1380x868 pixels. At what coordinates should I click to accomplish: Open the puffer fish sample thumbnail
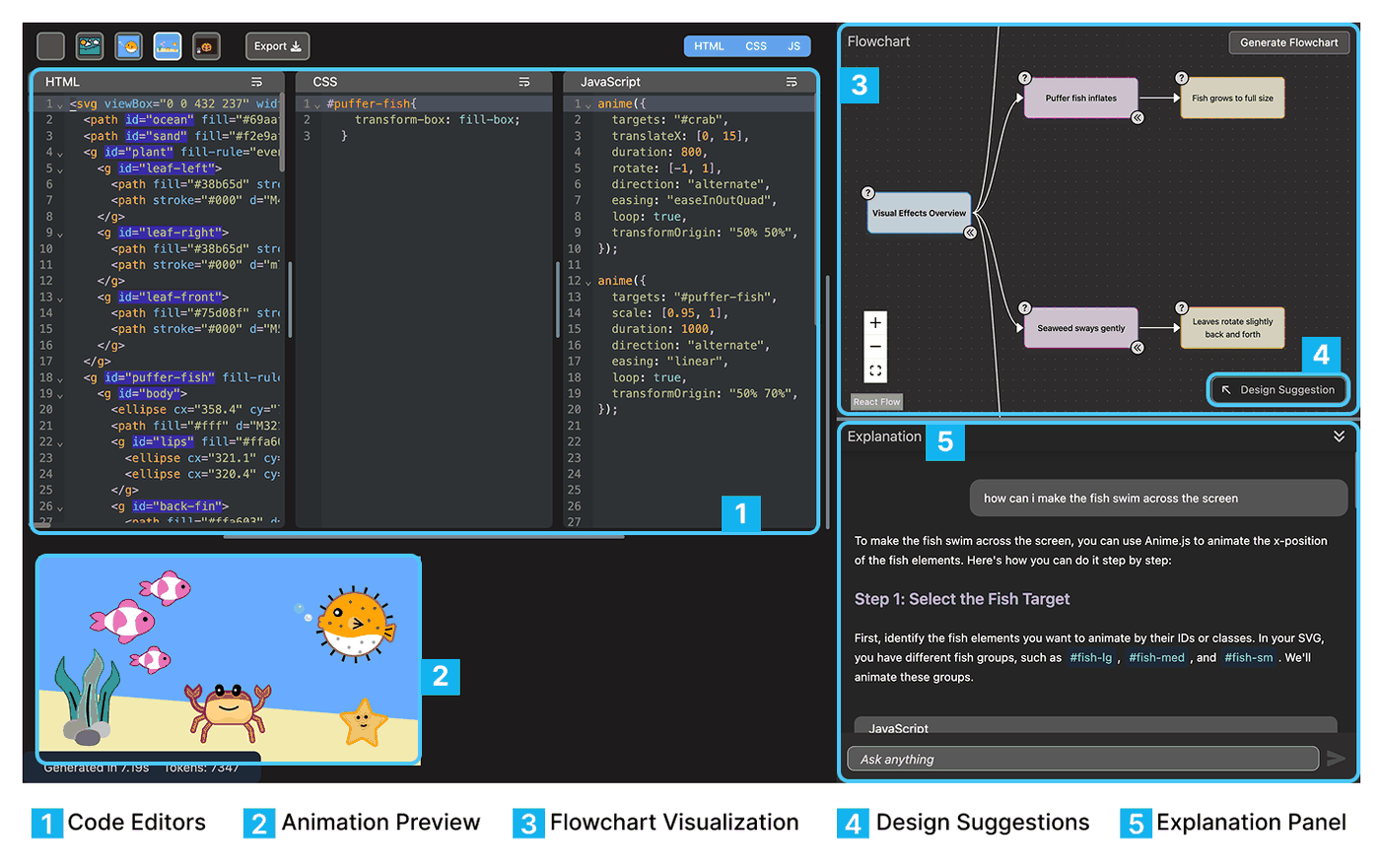(x=128, y=46)
